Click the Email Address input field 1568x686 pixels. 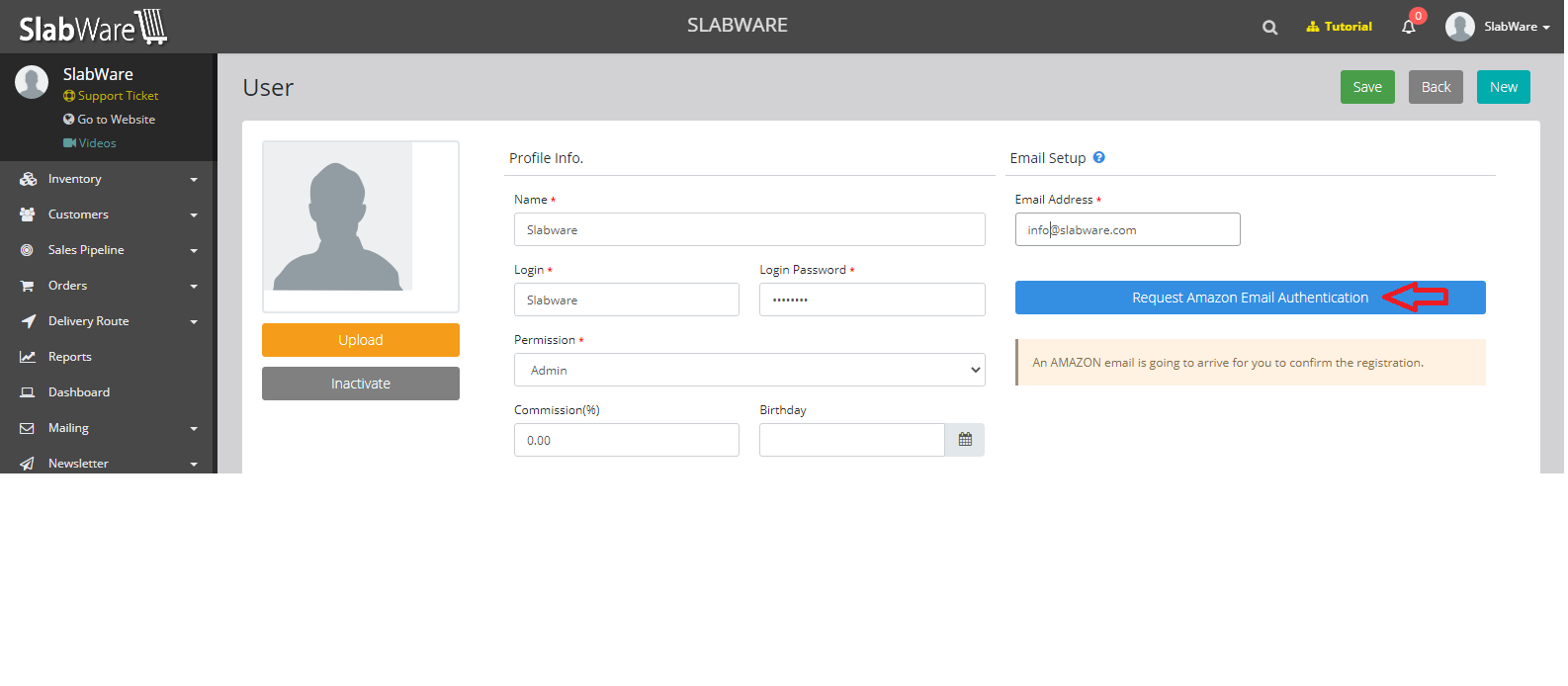(x=1127, y=229)
